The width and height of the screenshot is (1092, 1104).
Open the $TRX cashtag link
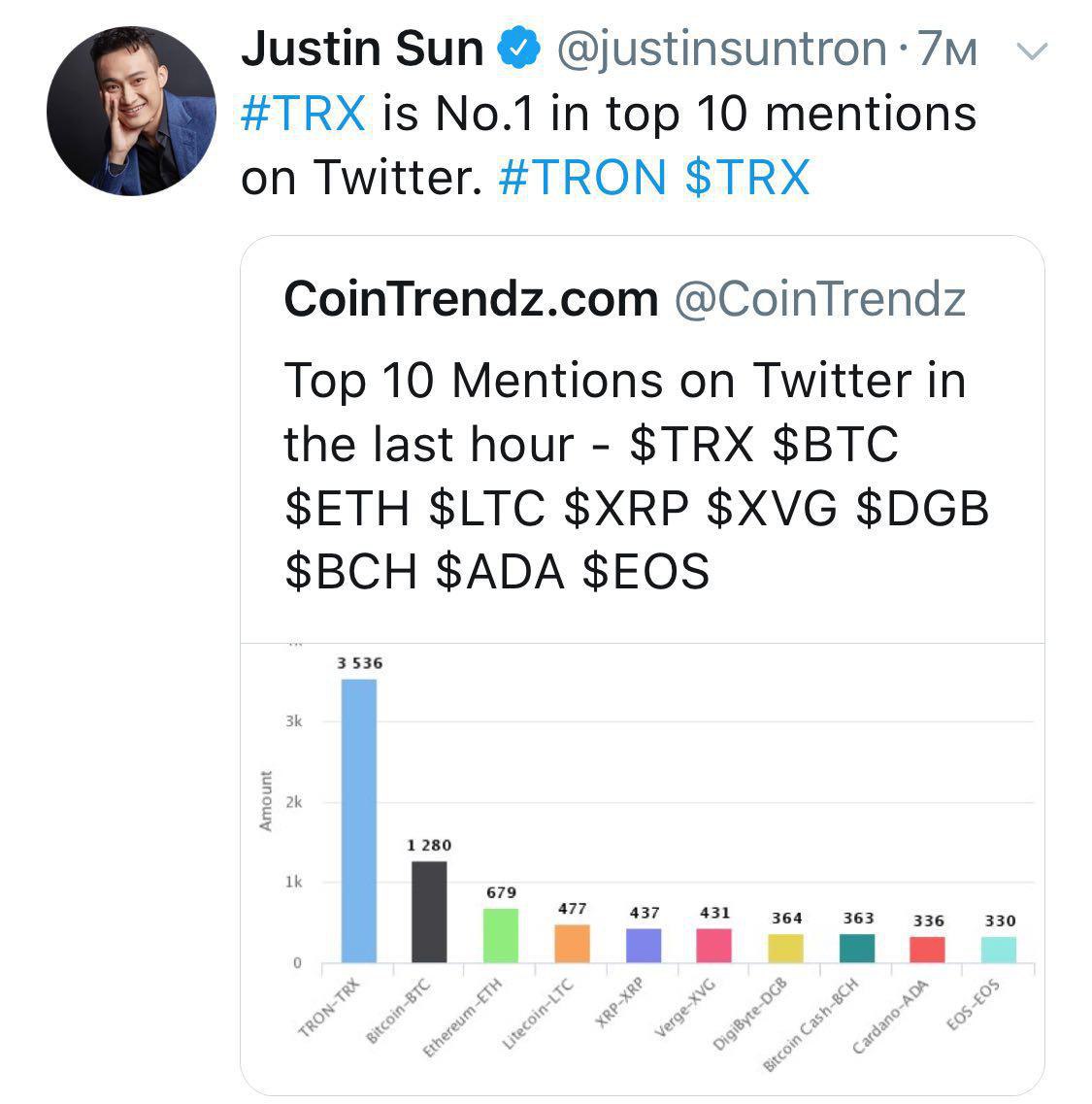coord(747,177)
